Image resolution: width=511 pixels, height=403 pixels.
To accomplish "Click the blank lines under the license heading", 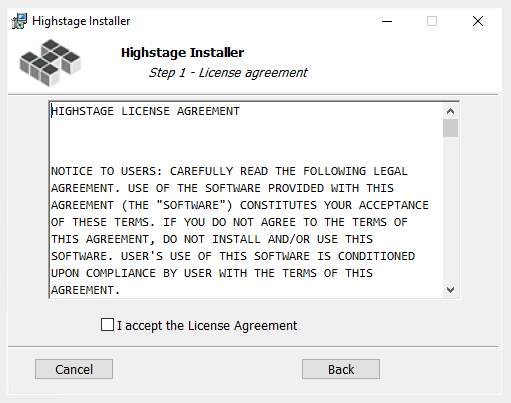I will (247, 141).
